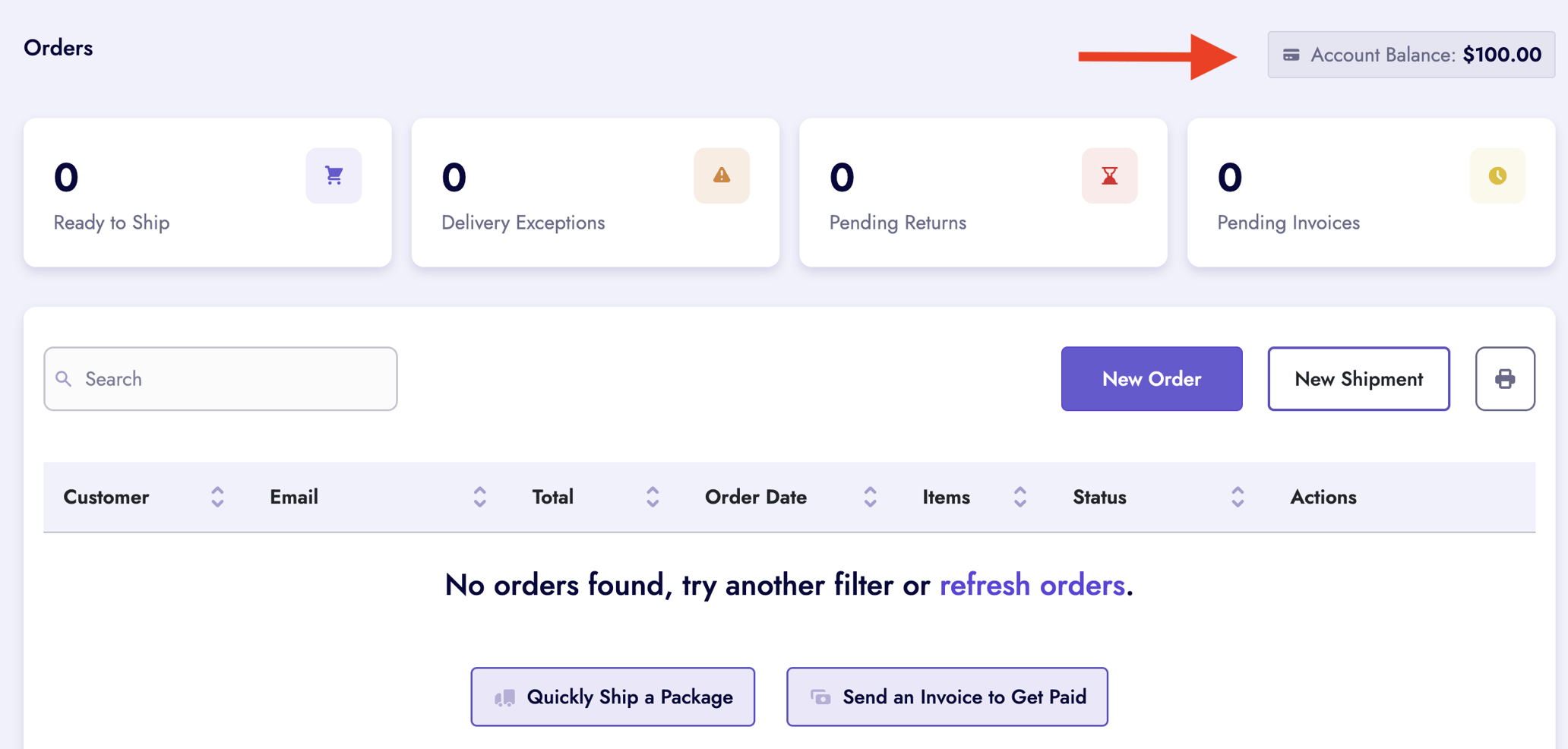The image size is (1568, 749).
Task: Click the printer icon button
Action: [x=1504, y=378]
